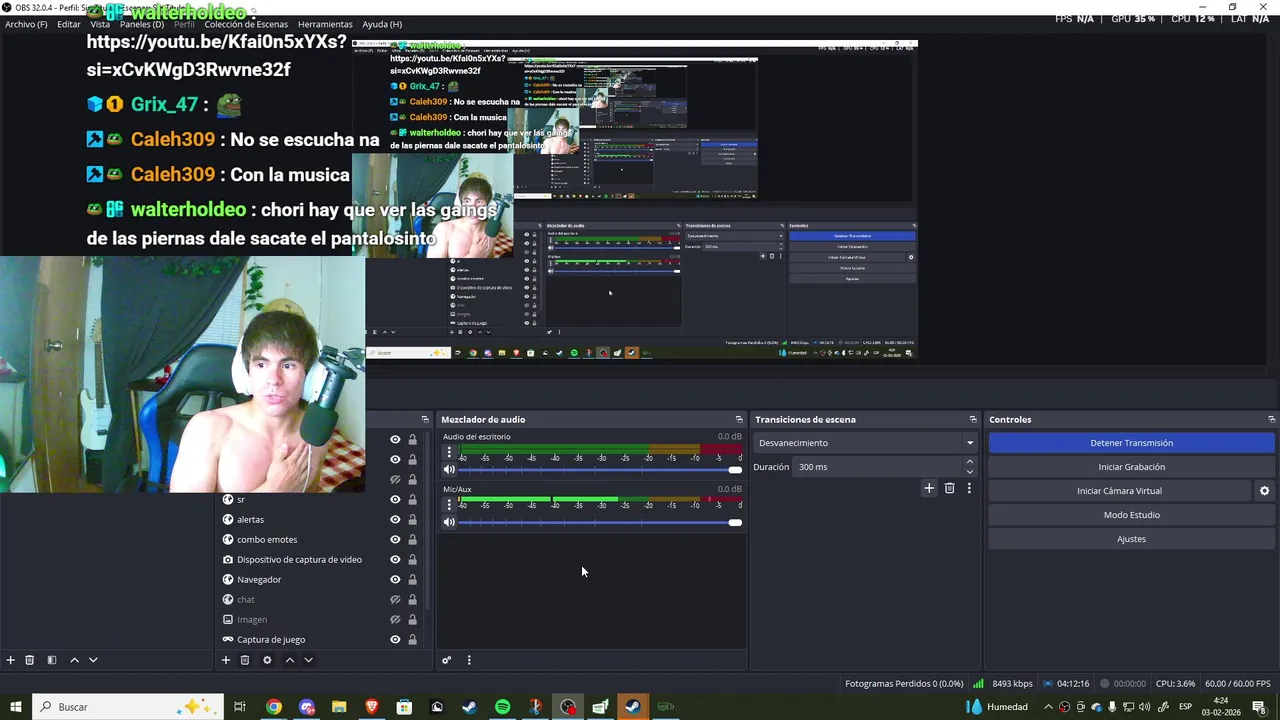1280x720 pixels.
Task: Increase Duración with the up stepper arrow
Action: 969,462
